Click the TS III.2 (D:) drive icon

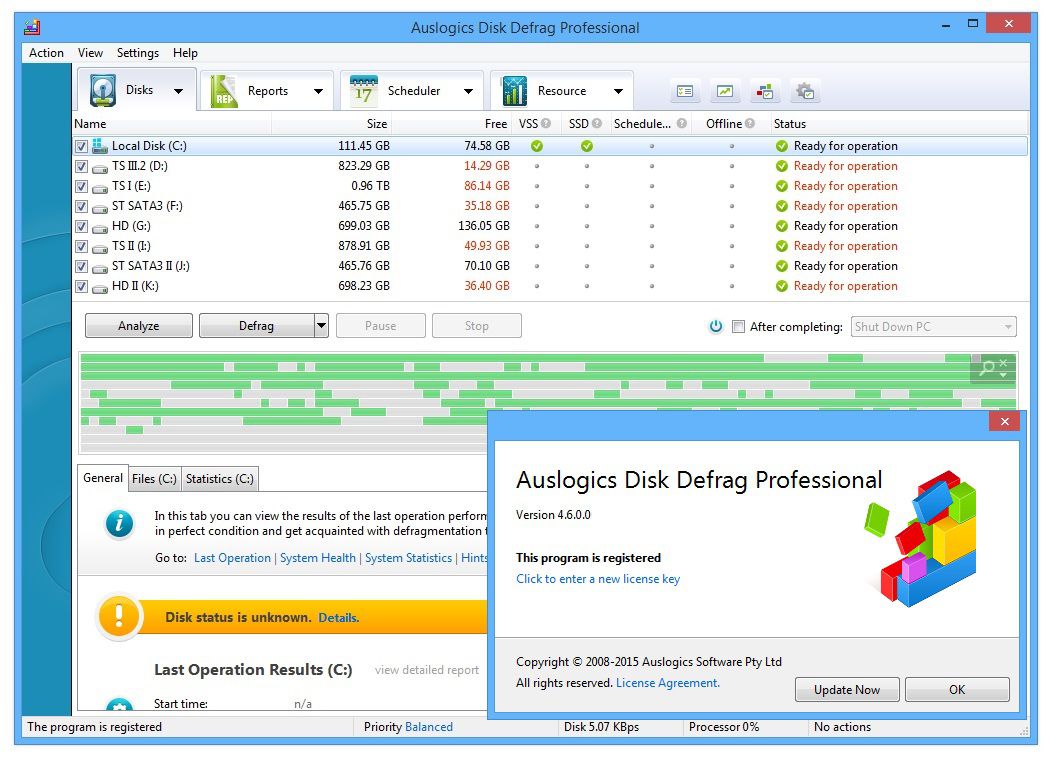(x=100, y=167)
